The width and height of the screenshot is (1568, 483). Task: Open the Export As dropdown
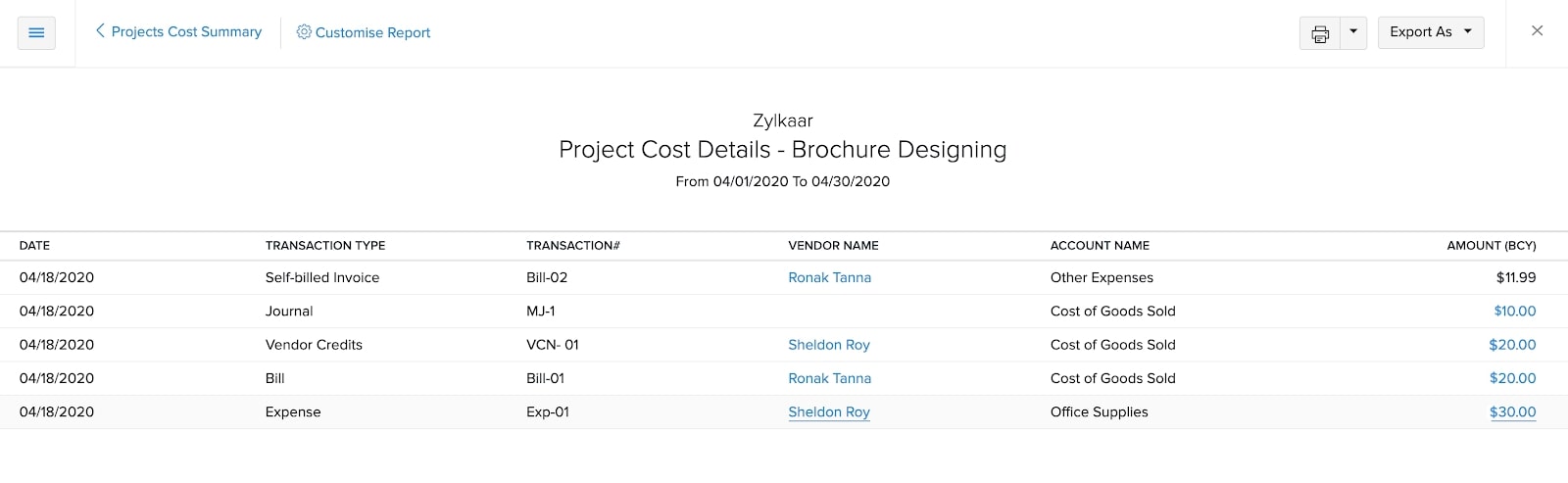1430,32
